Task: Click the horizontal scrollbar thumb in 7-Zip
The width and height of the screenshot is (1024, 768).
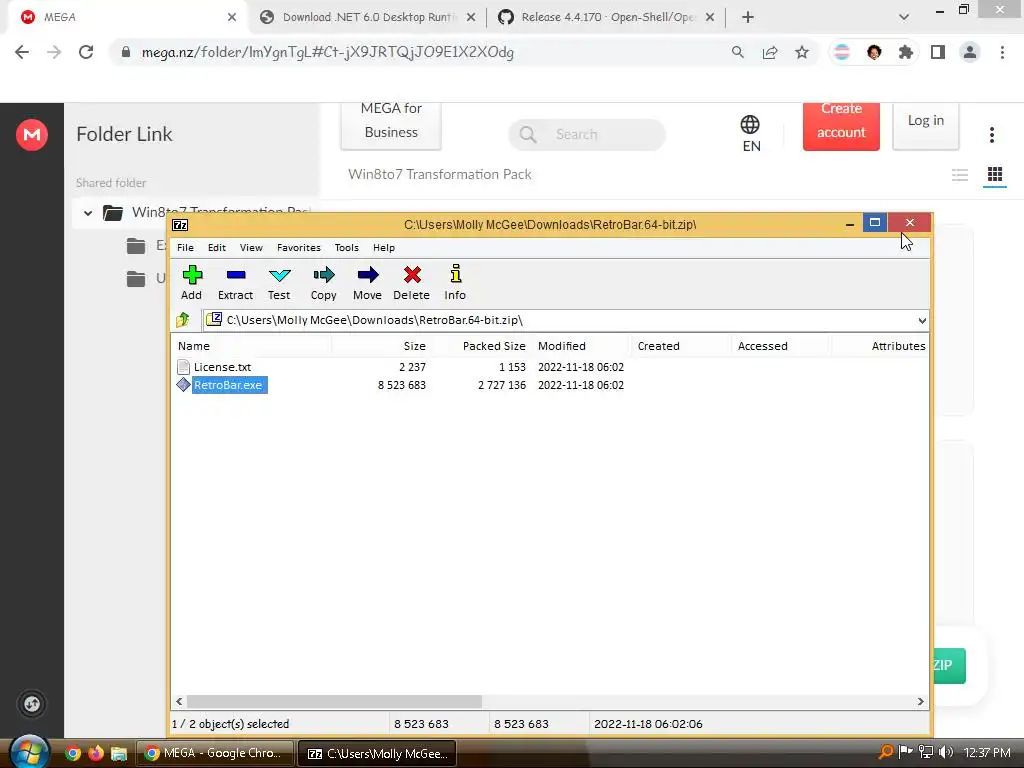Action: tap(334, 701)
